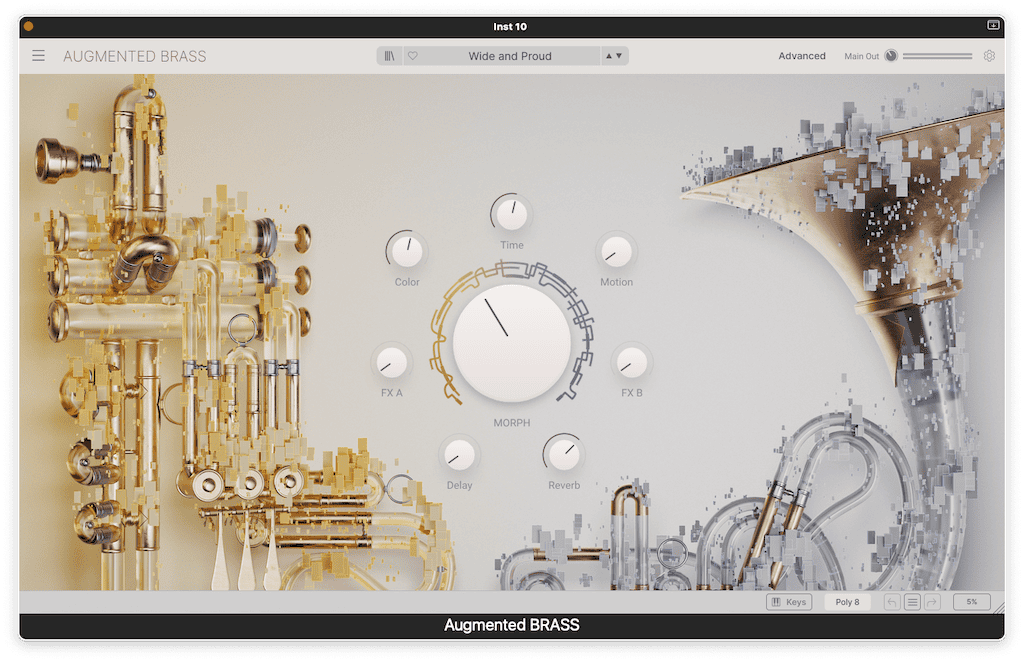Click the Reverb knob

[x=564, y=455]
